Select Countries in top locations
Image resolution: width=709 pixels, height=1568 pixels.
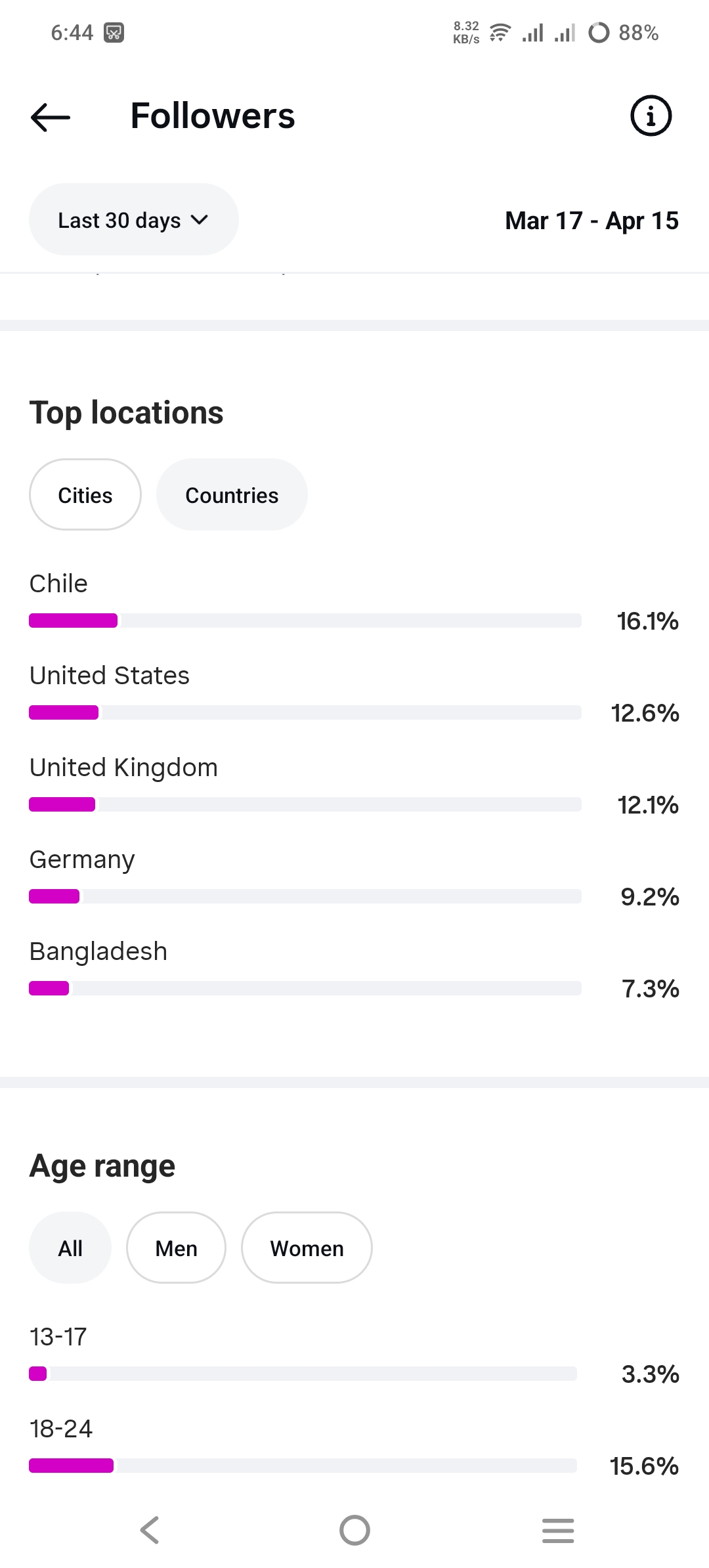[232, 495]
